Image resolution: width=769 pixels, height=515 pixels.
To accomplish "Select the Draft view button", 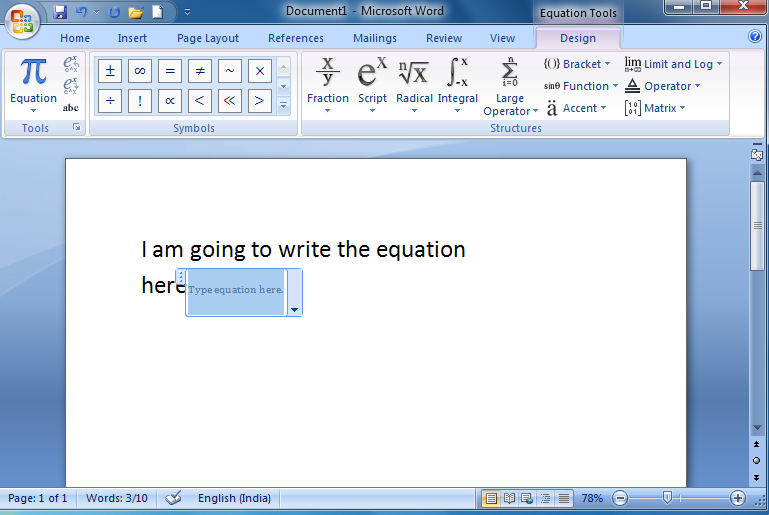I will (x=564, y=499).
